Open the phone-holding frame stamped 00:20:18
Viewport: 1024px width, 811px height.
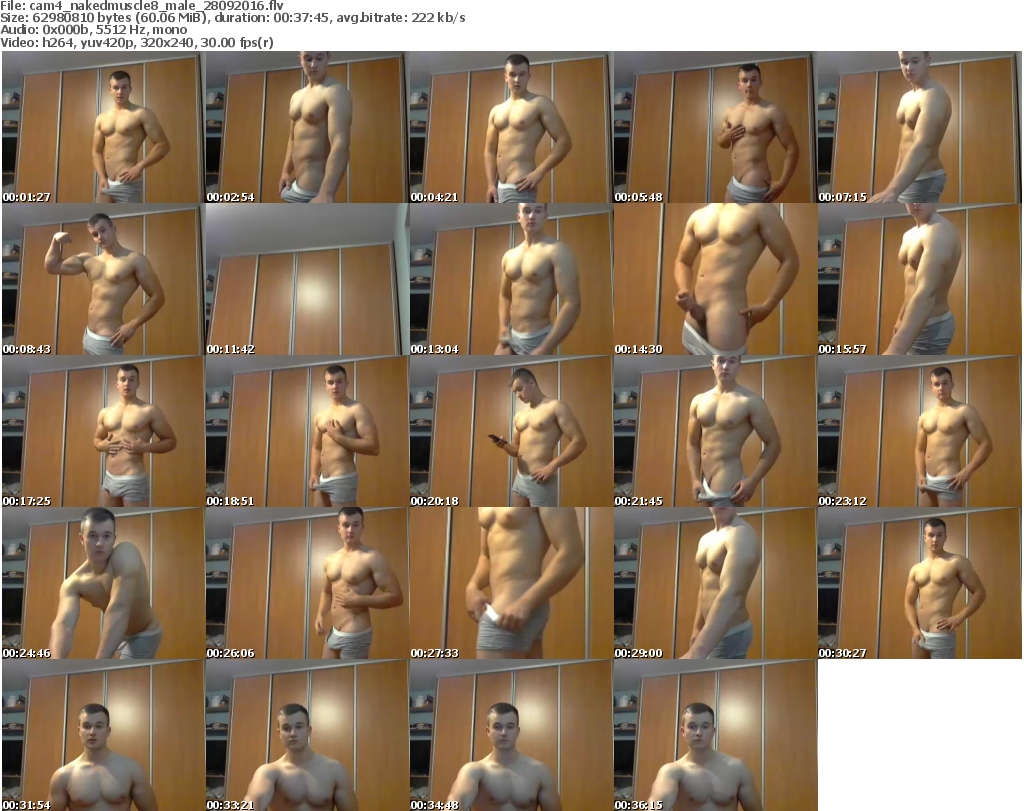(x=511, y=432)
